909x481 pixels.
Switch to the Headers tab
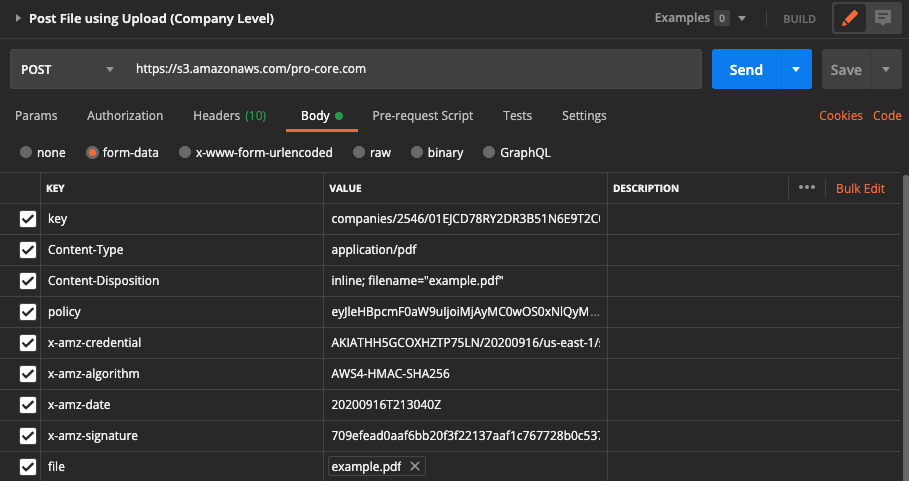[230, 115]
